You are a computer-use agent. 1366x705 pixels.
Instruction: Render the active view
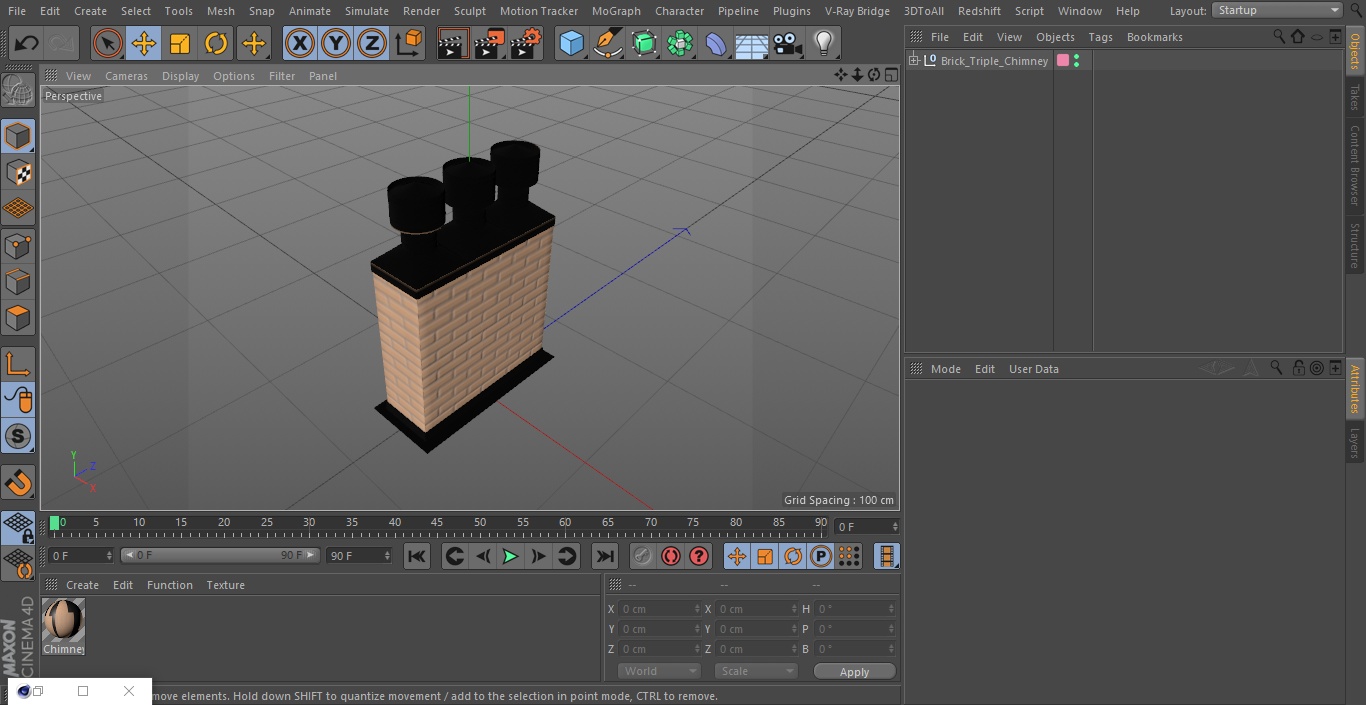pos(453,44)
